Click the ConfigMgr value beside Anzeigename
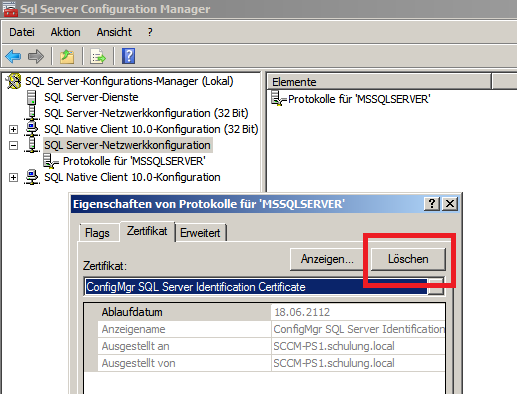 pos(359,329)
